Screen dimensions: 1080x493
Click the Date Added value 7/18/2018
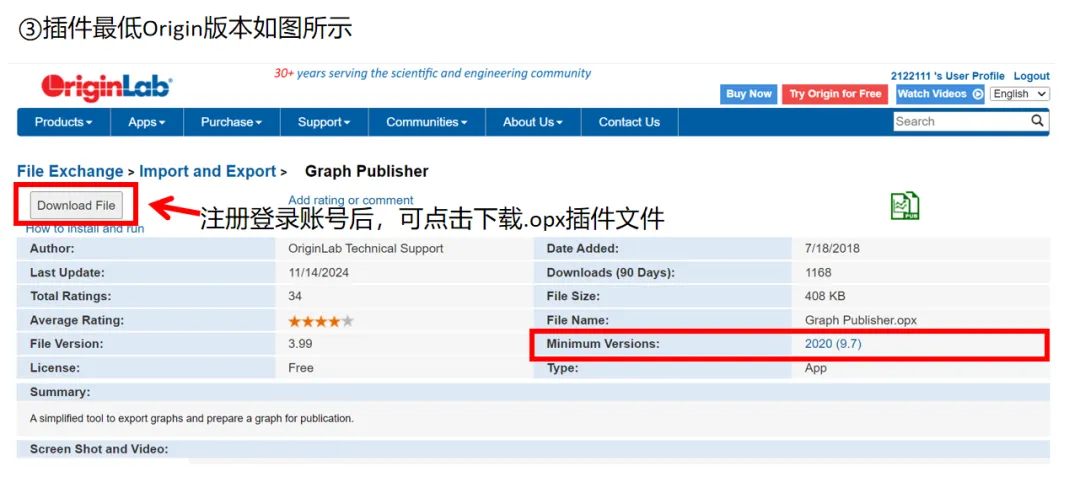[832, 249]
